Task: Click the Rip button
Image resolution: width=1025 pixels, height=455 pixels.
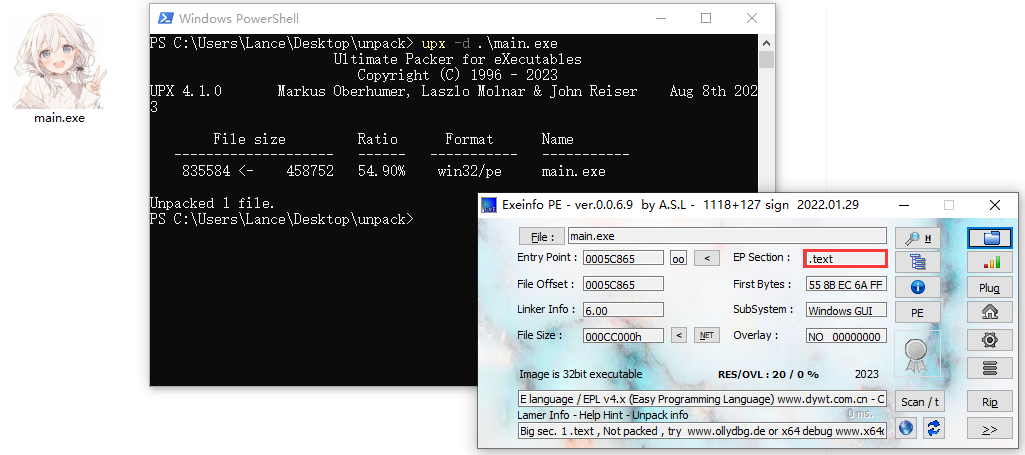Action: (990, 402)
